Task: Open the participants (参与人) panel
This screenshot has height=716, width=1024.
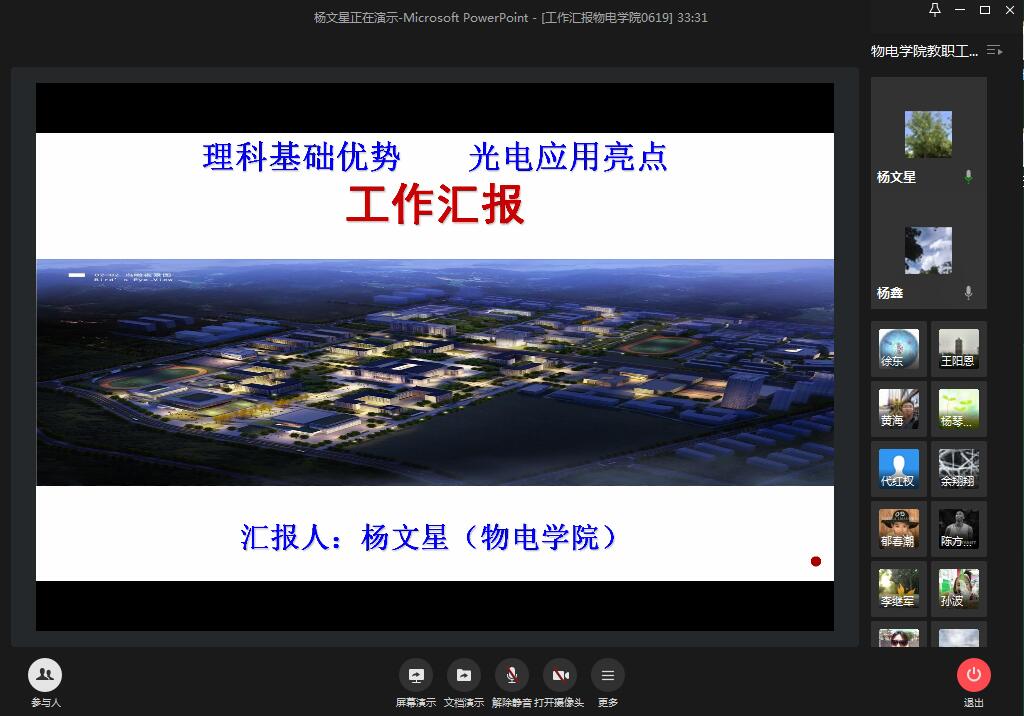Action: 44,676
